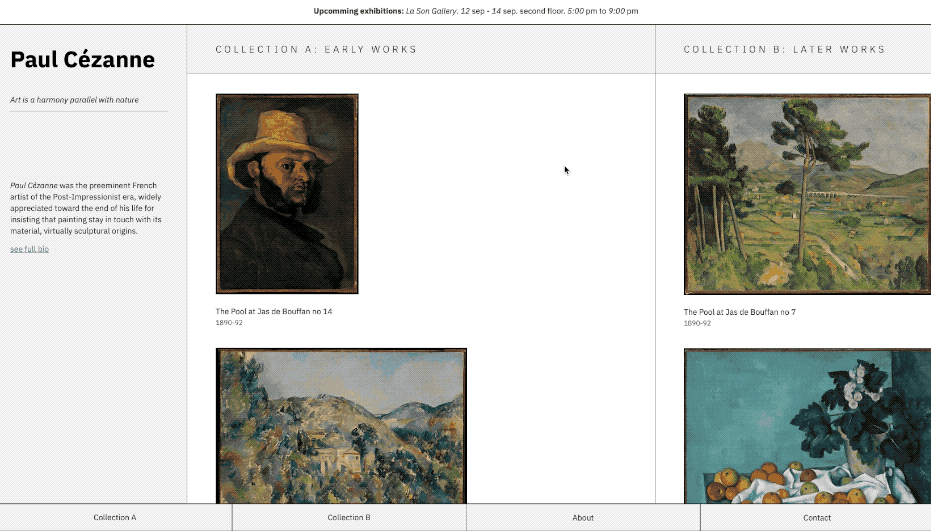This screenshot has width=931, height=531.
Task: Open the Collection A footer tab
Action: [x=115, y=517]
